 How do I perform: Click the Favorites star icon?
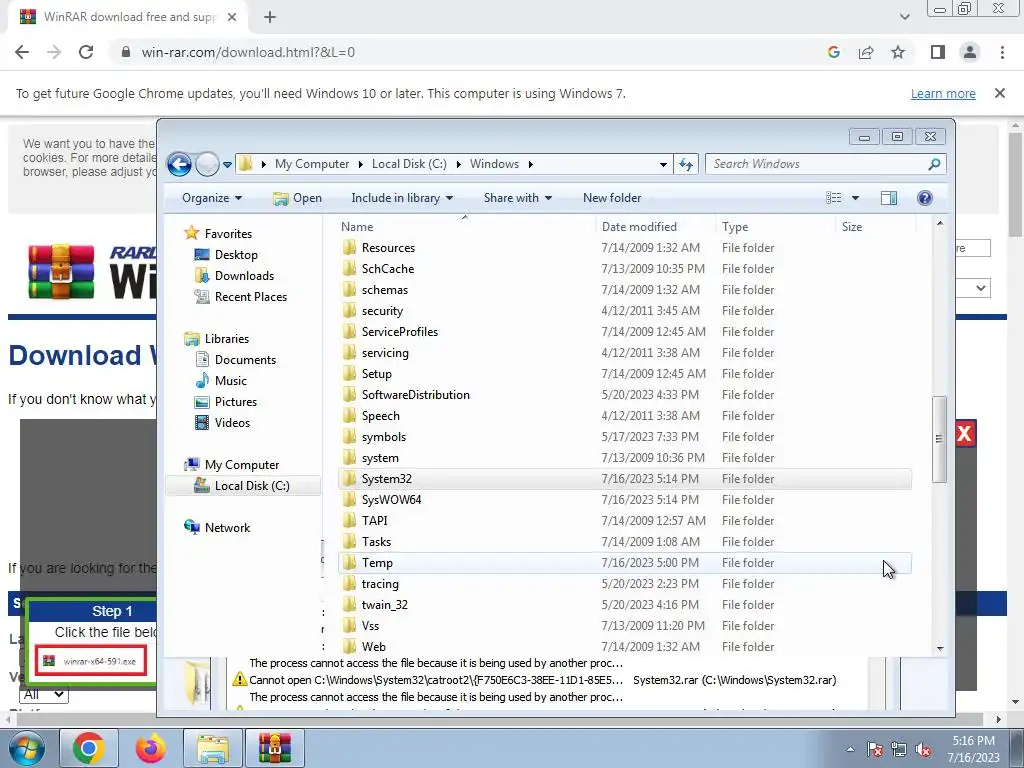[191, 233]
